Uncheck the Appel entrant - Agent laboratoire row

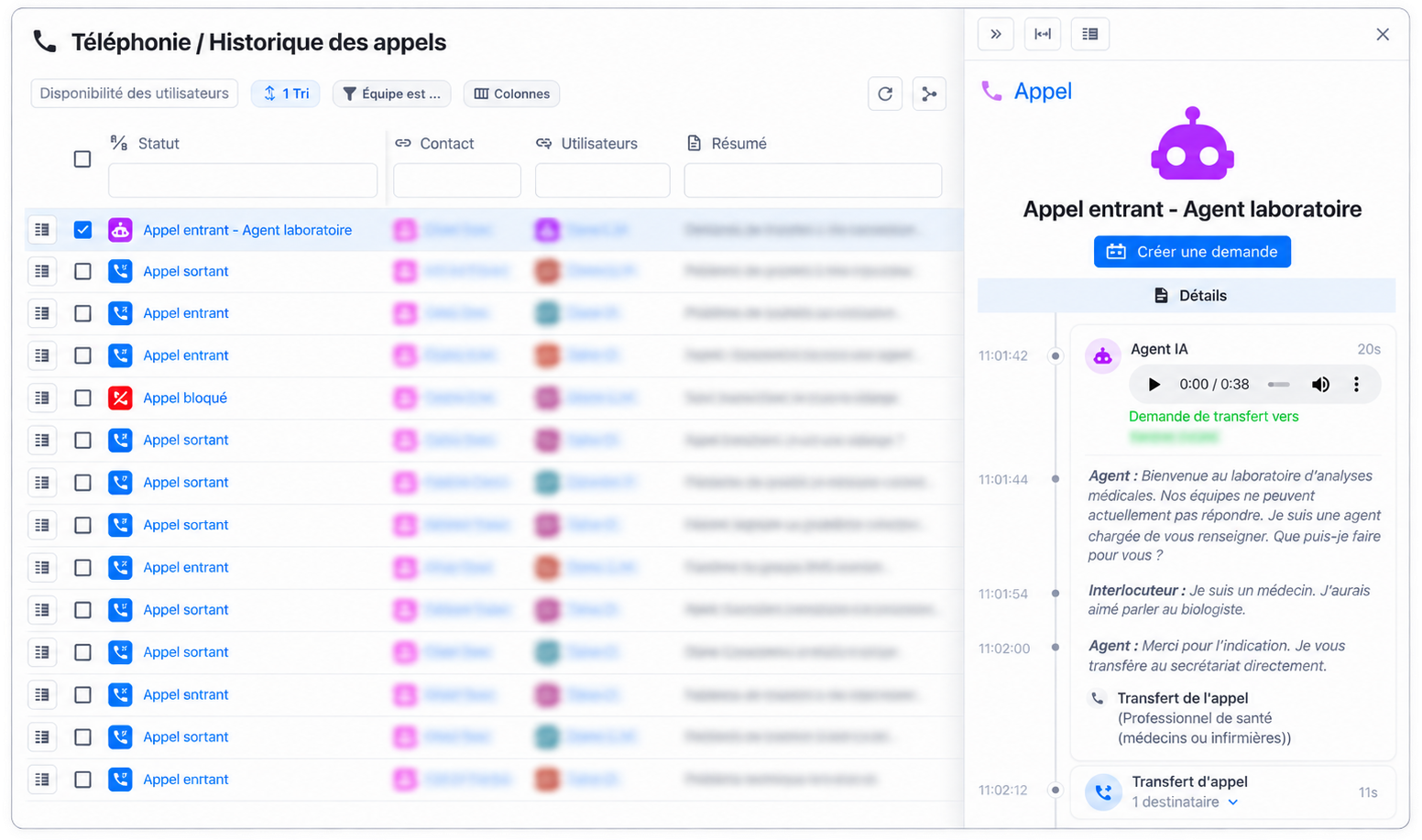[82, 230]
